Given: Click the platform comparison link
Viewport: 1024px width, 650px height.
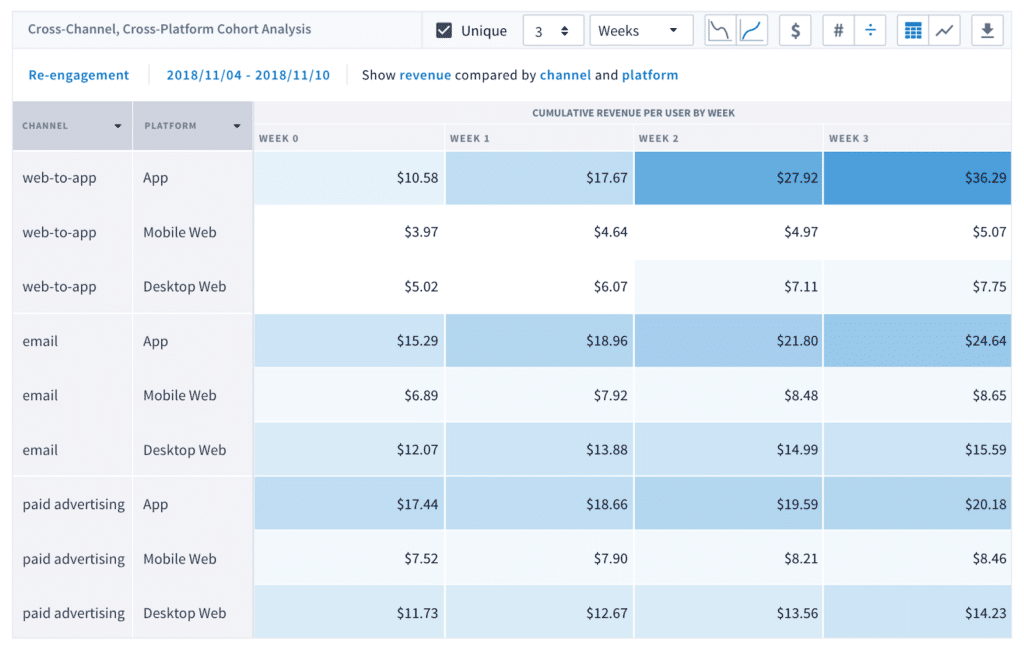Looking at the screenshot, I should pyautogui.click(x=650, y=75).
